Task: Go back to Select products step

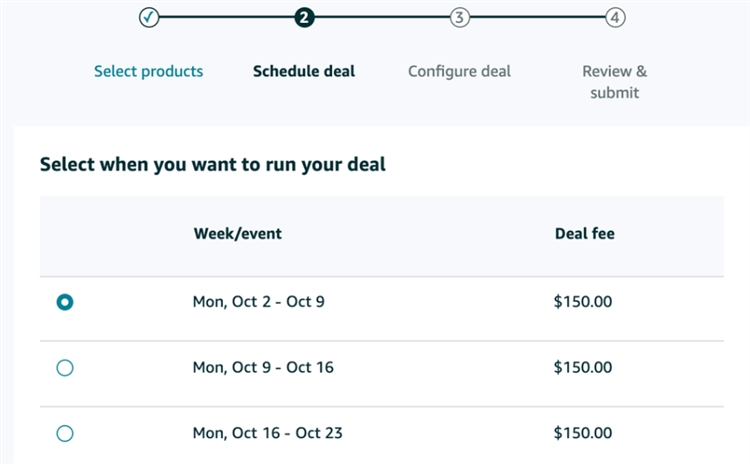Action: coord(149,71)
